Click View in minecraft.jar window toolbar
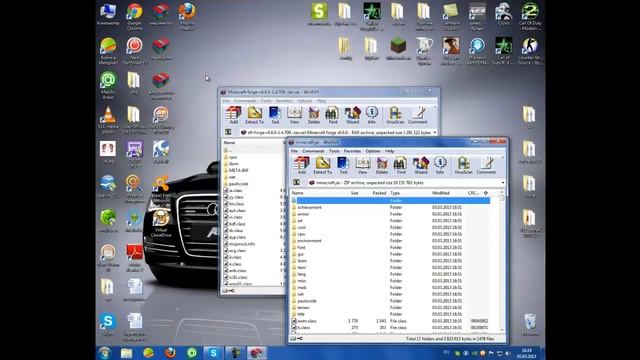Screen dimensions: 640x360 click(362, 165)
